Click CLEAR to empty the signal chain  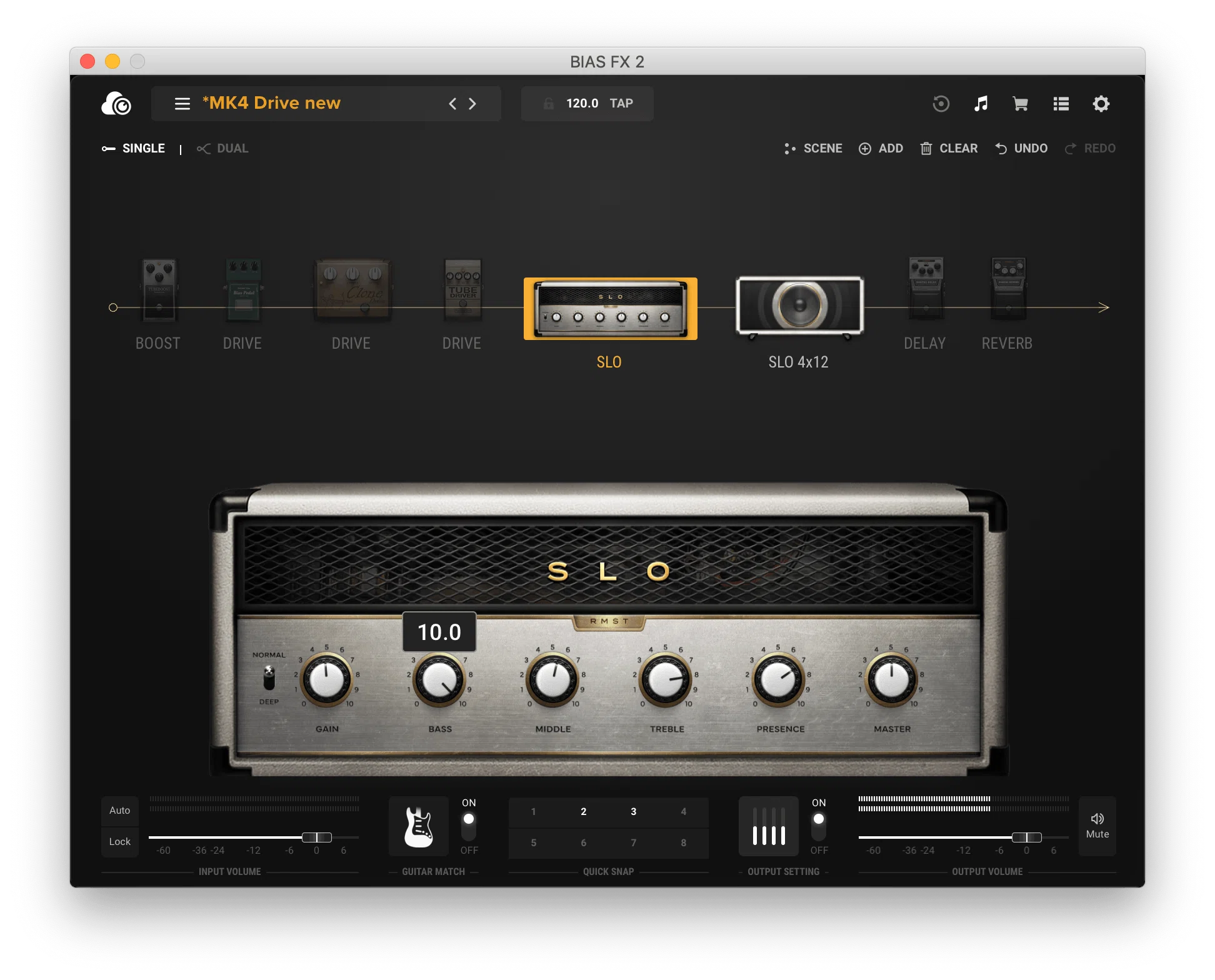[x=949, y=148]
